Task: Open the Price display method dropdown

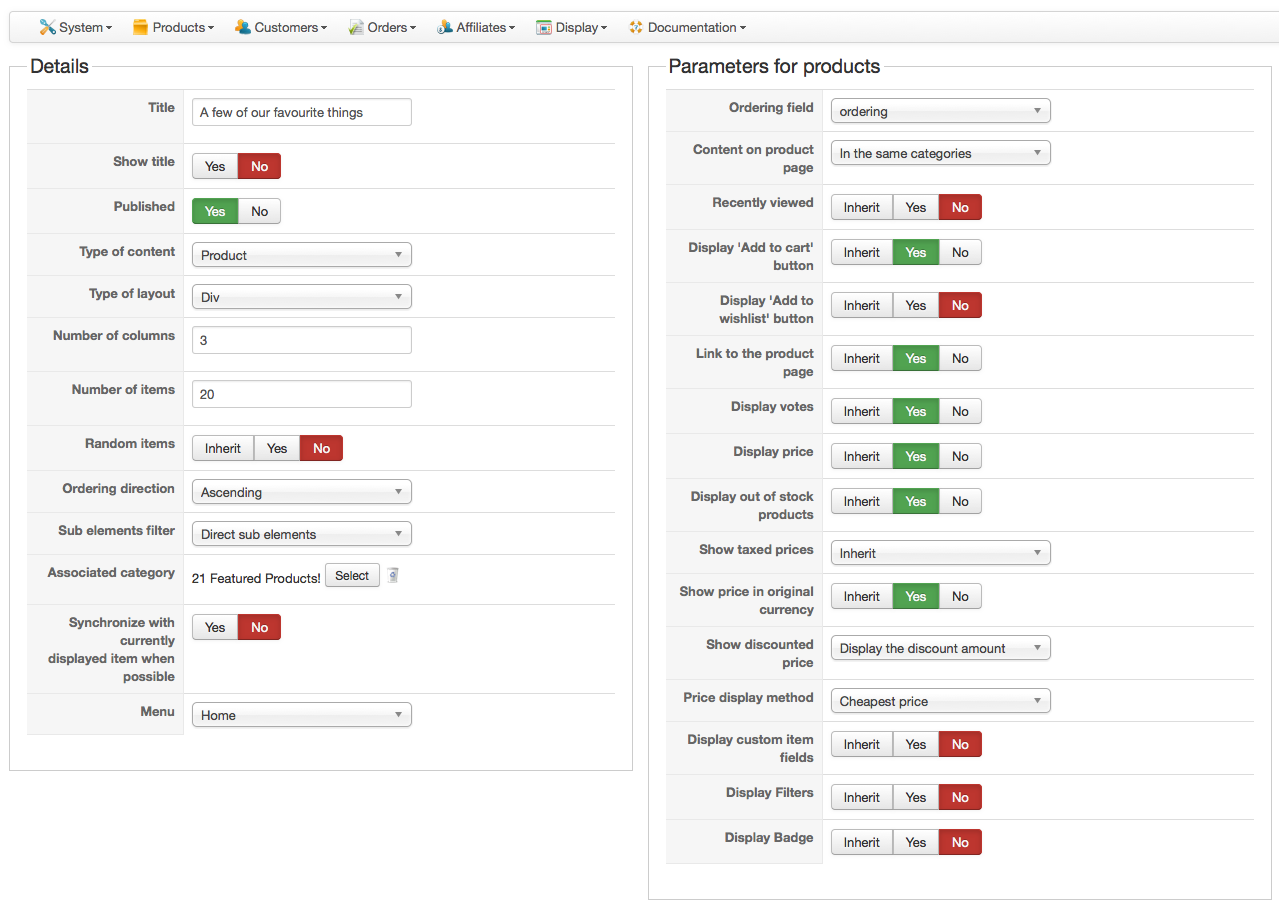Action: [x=940, y=701]
